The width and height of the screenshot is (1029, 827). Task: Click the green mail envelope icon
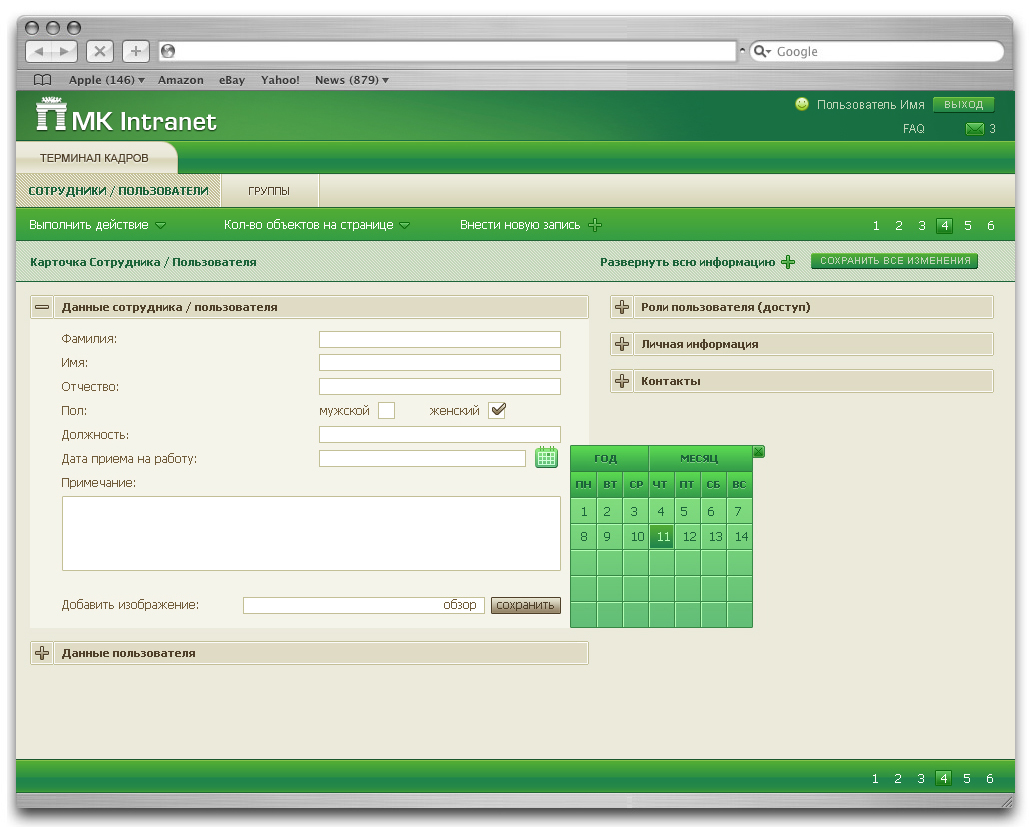[x=975, y=129]
